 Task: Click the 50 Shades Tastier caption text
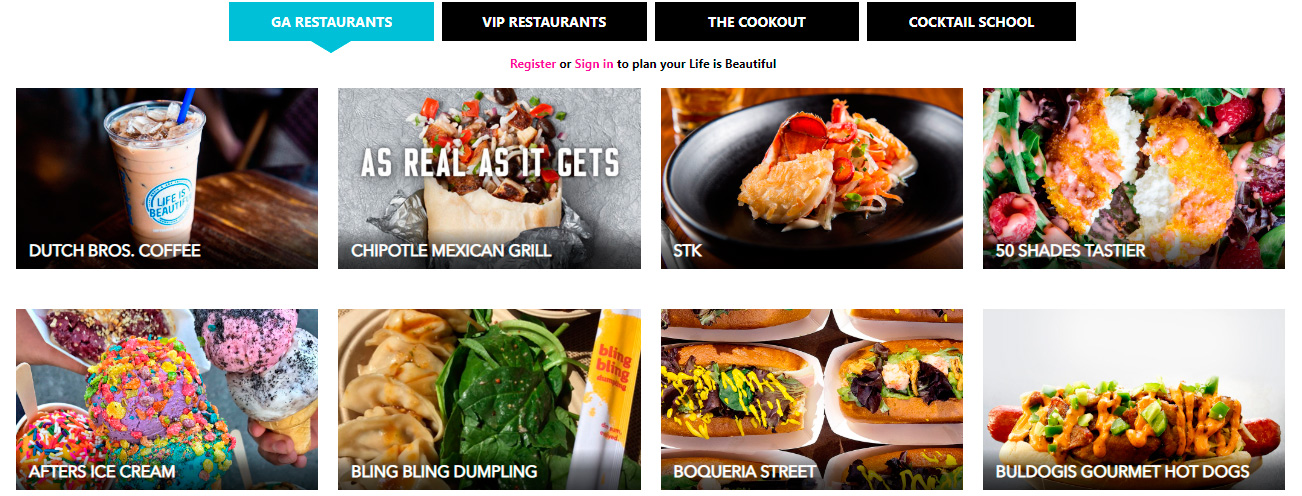coord(1070,251)
